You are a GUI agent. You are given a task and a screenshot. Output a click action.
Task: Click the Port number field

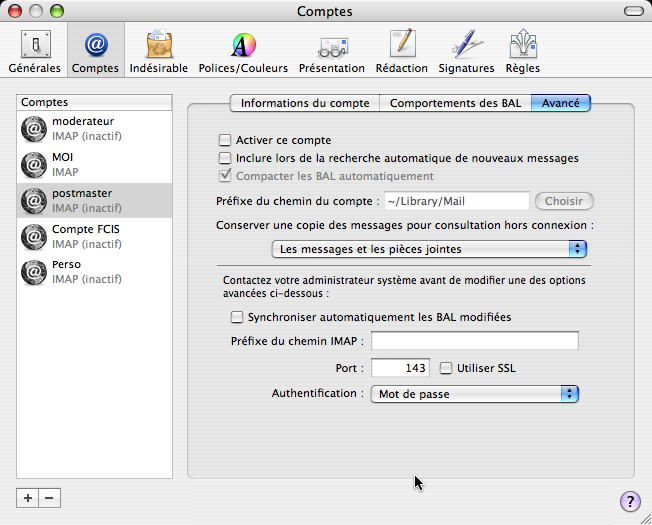(400, 368)
